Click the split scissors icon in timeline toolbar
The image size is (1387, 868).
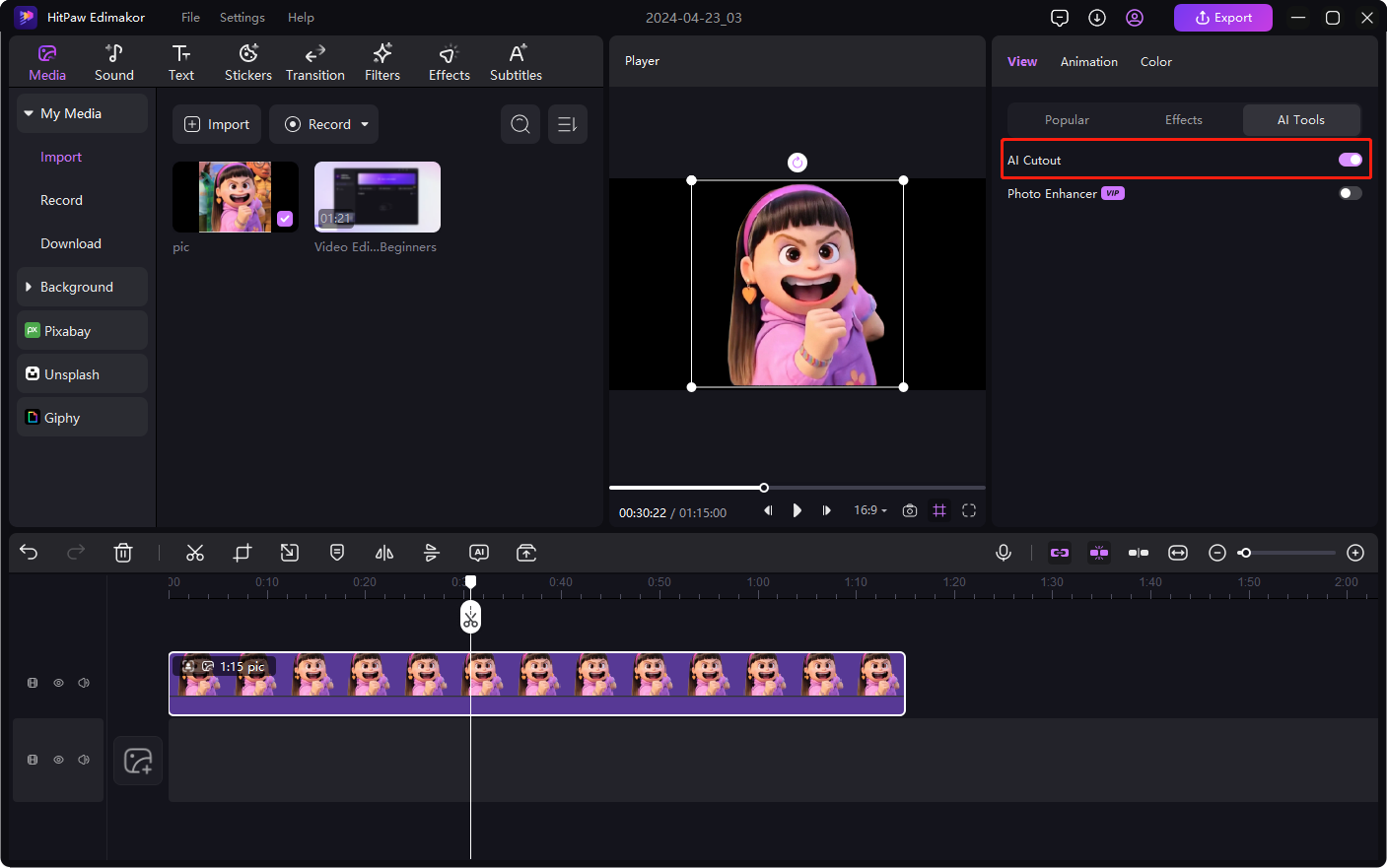tap(195, 553)
